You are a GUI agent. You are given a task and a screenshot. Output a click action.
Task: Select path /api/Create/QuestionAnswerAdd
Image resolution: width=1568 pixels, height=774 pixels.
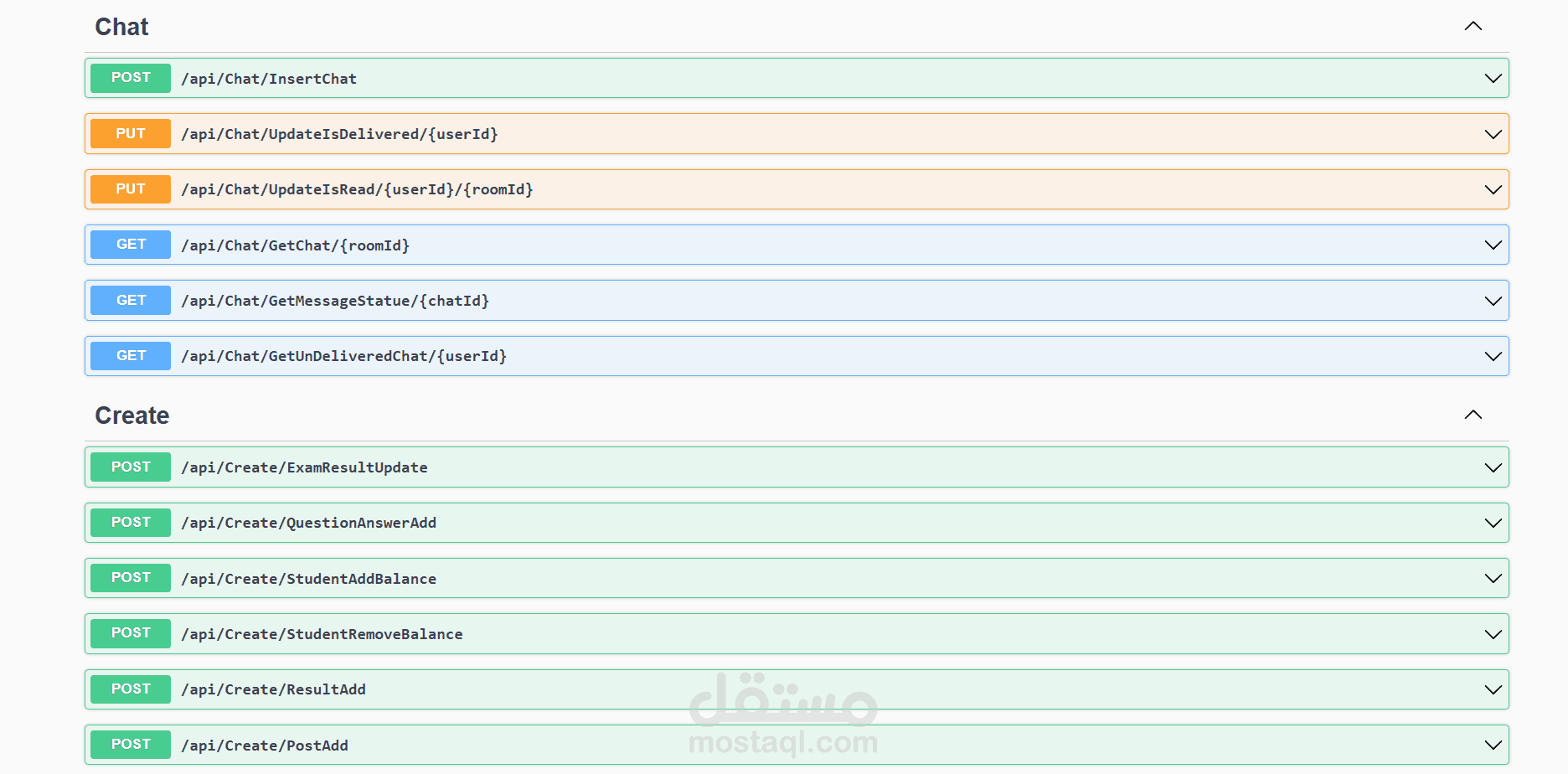coord(309,523)
